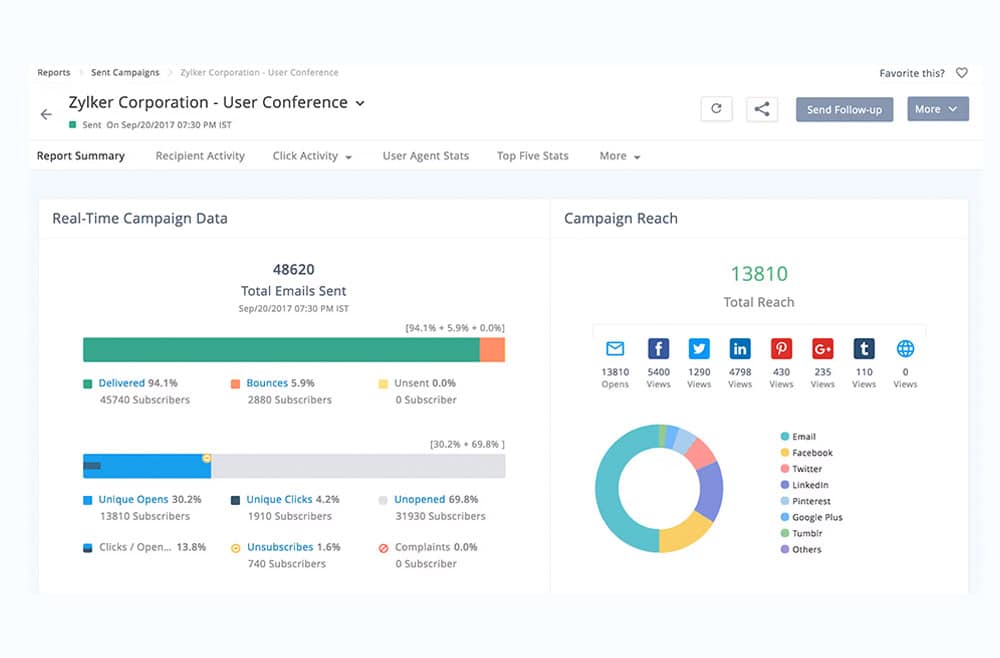This screenshot has height=658, width=1000.
Task: Toggle LinkedIn legend entry
Action: coord(804,485)
